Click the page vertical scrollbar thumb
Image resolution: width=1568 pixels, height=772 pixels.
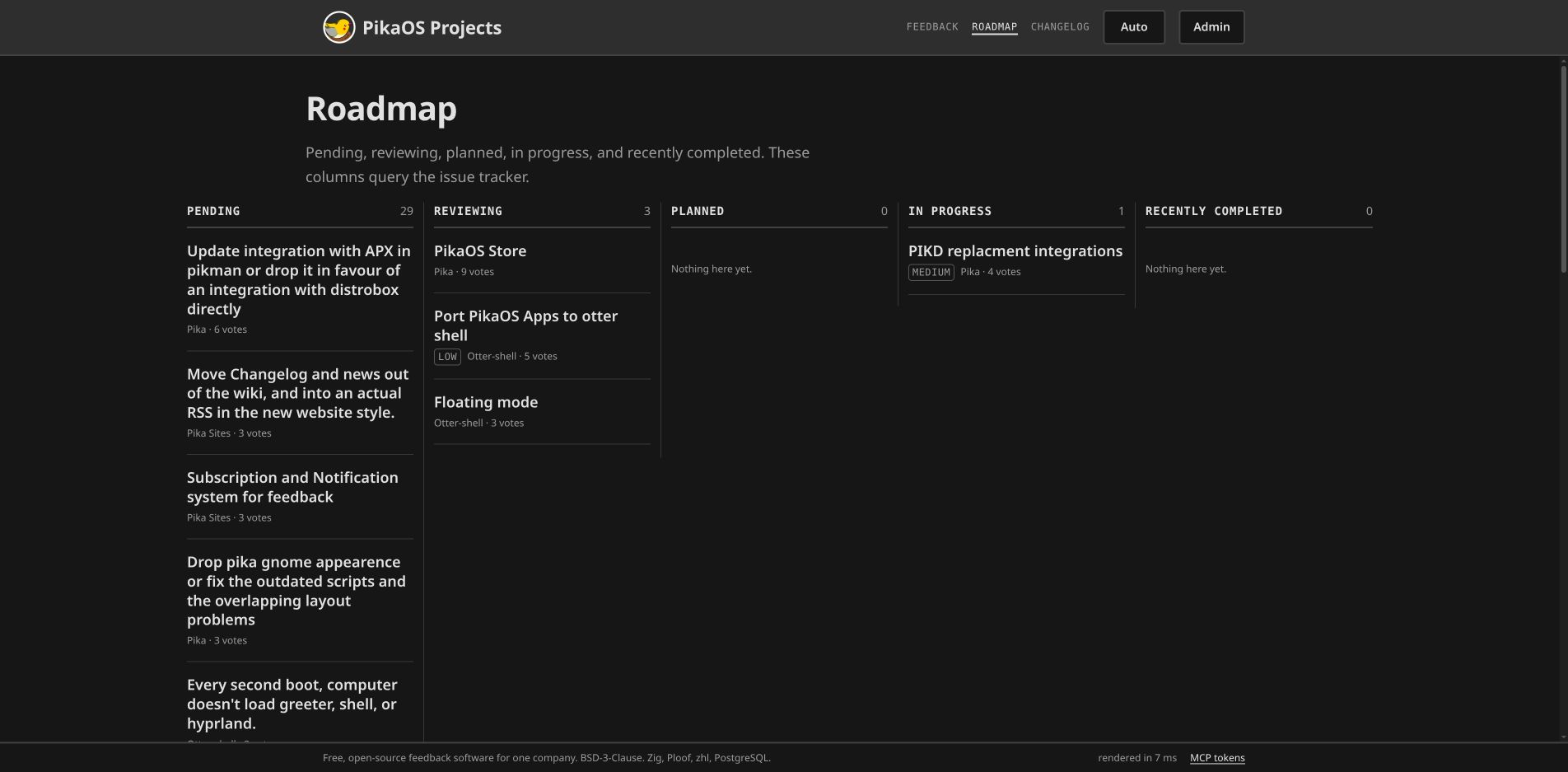coord(1563,169)
